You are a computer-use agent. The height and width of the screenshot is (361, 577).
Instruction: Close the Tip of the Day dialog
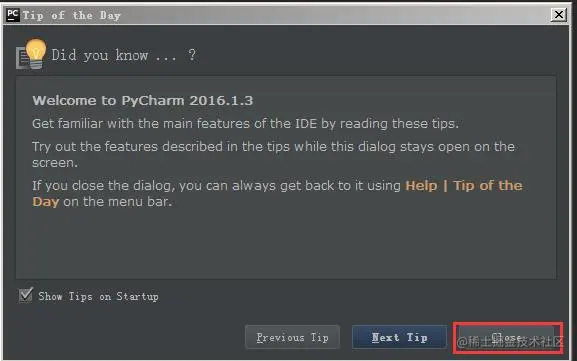tap(507, 337)
